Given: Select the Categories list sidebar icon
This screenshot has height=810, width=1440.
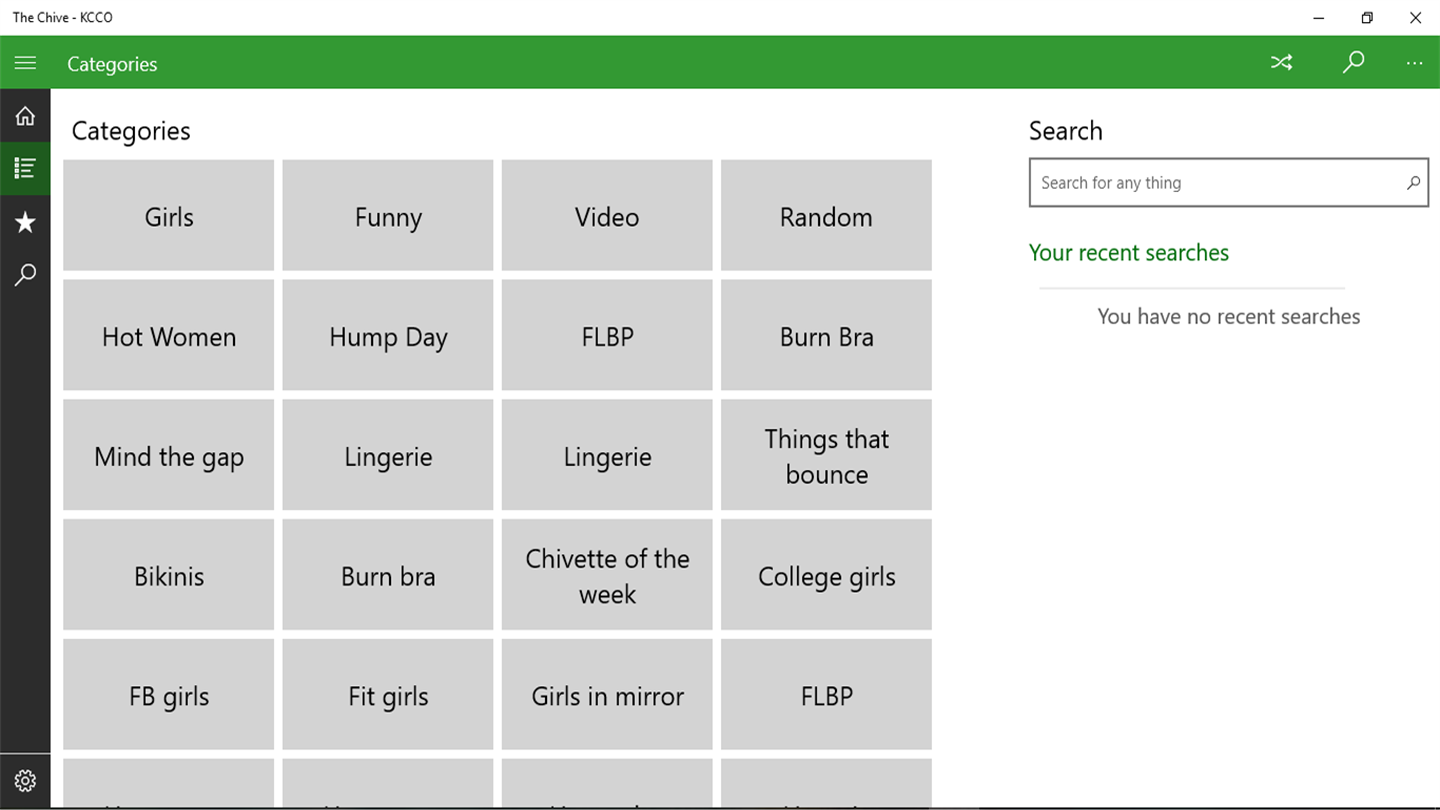Looking at the screenshot, I should 25,168.
